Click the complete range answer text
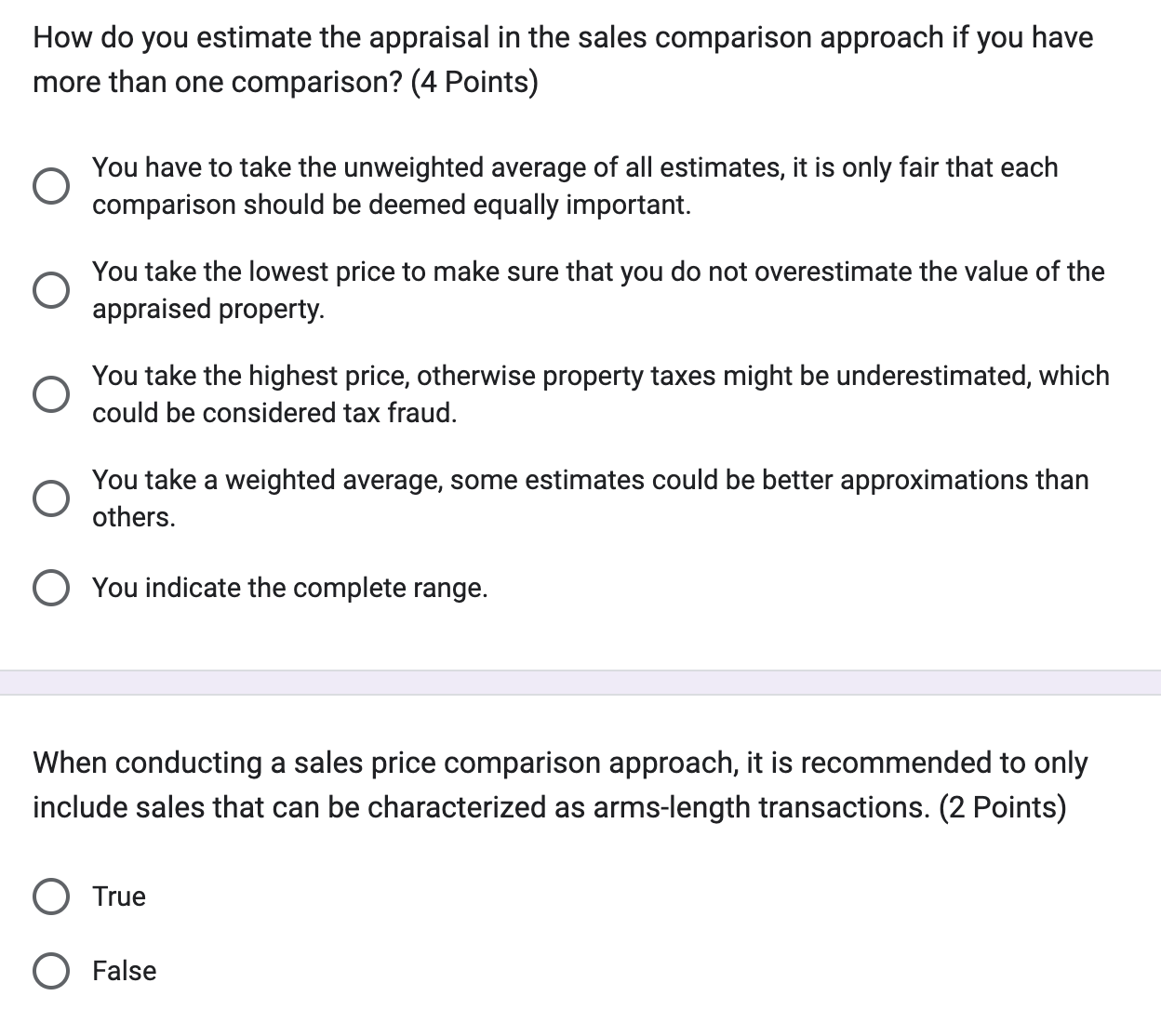The height and width of the screenshot is (1036, 1161). pos(291,587)
